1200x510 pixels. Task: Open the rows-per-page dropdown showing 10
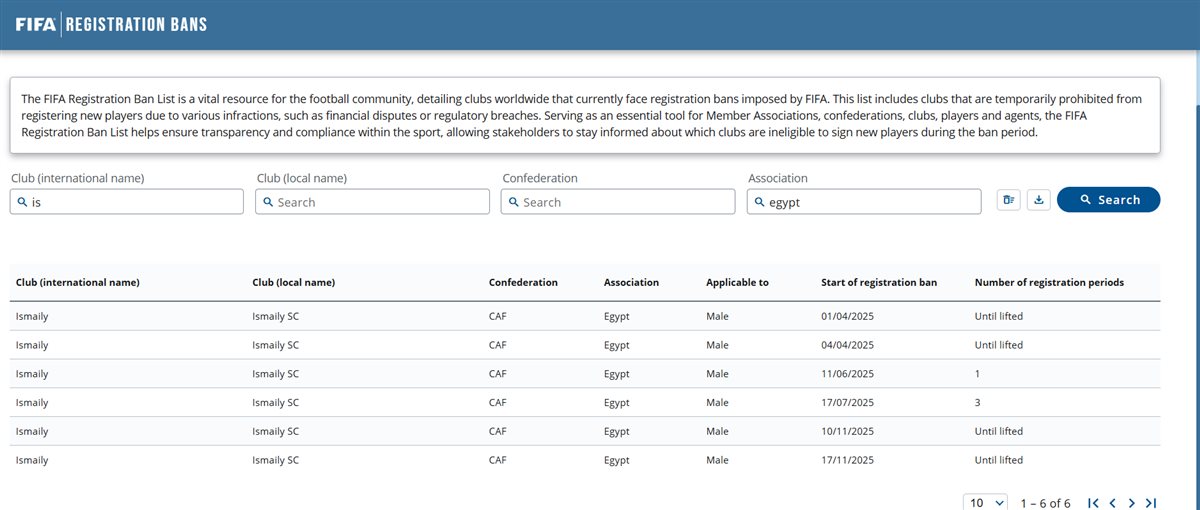coord(985,502)
